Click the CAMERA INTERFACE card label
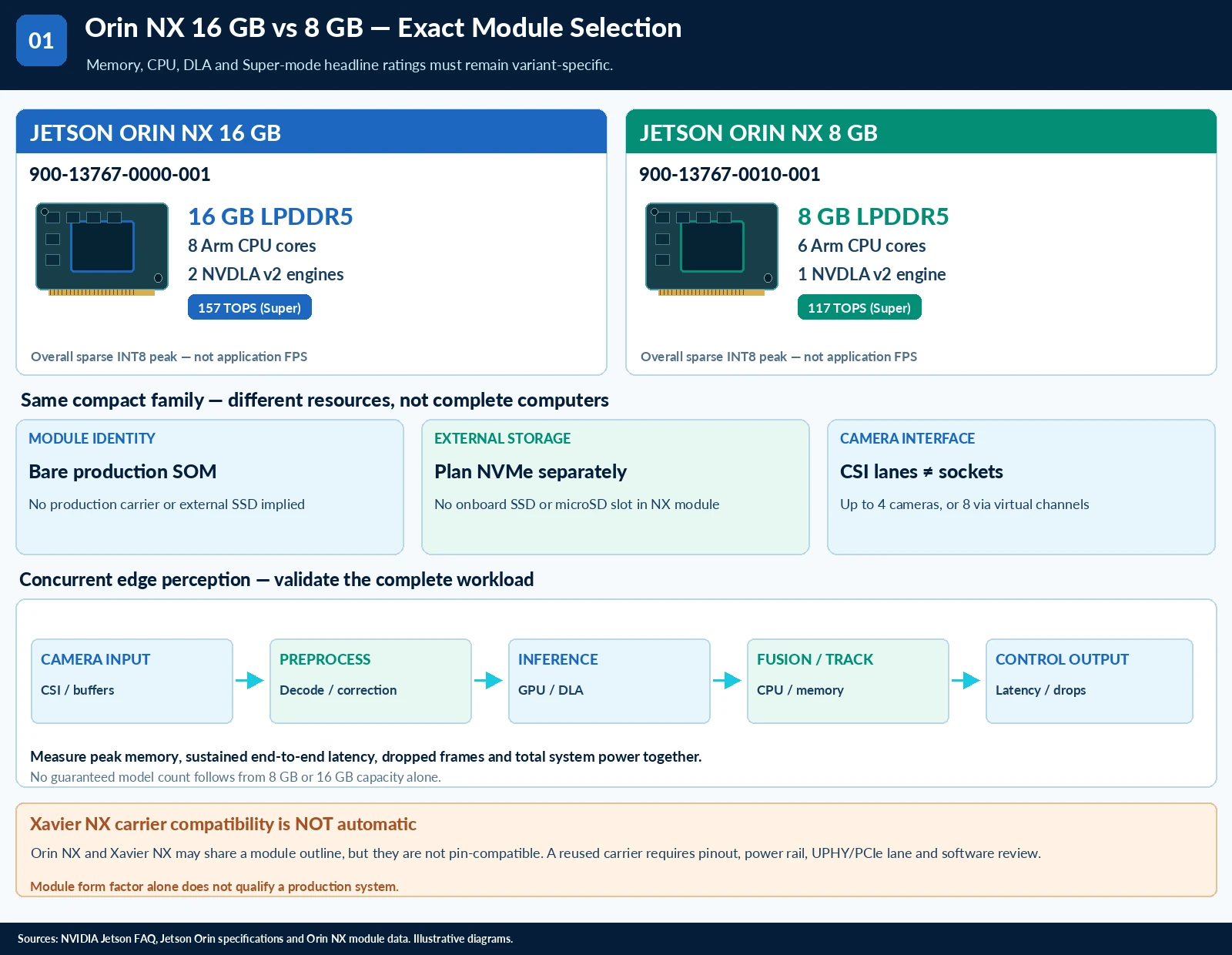1232x955 pixels. coord(908,438)
